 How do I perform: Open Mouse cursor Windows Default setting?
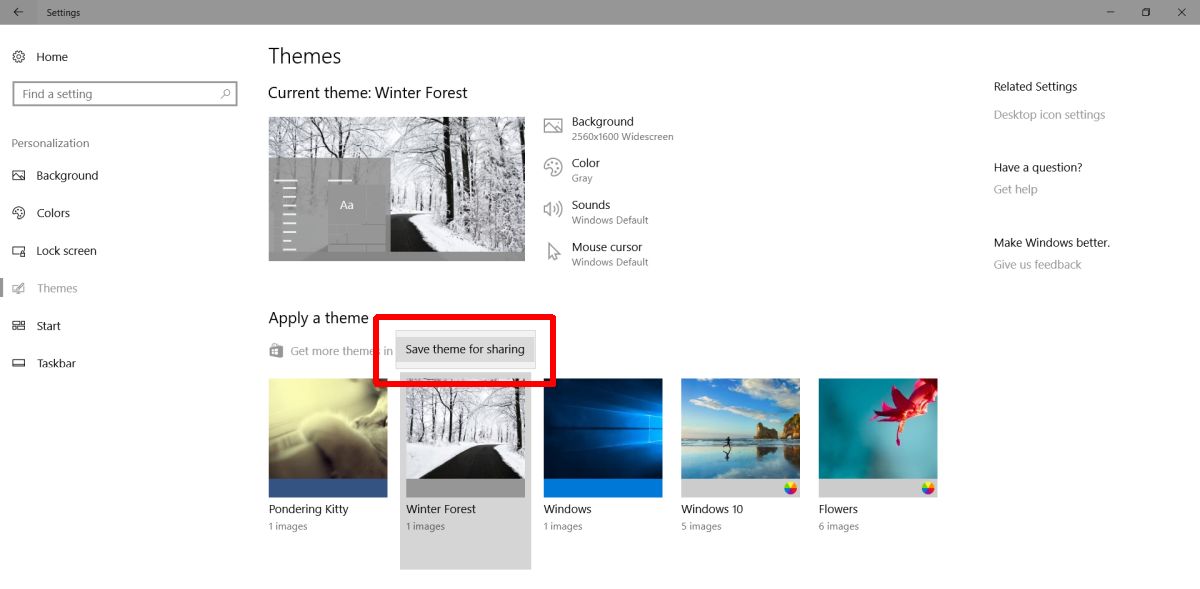610,254
